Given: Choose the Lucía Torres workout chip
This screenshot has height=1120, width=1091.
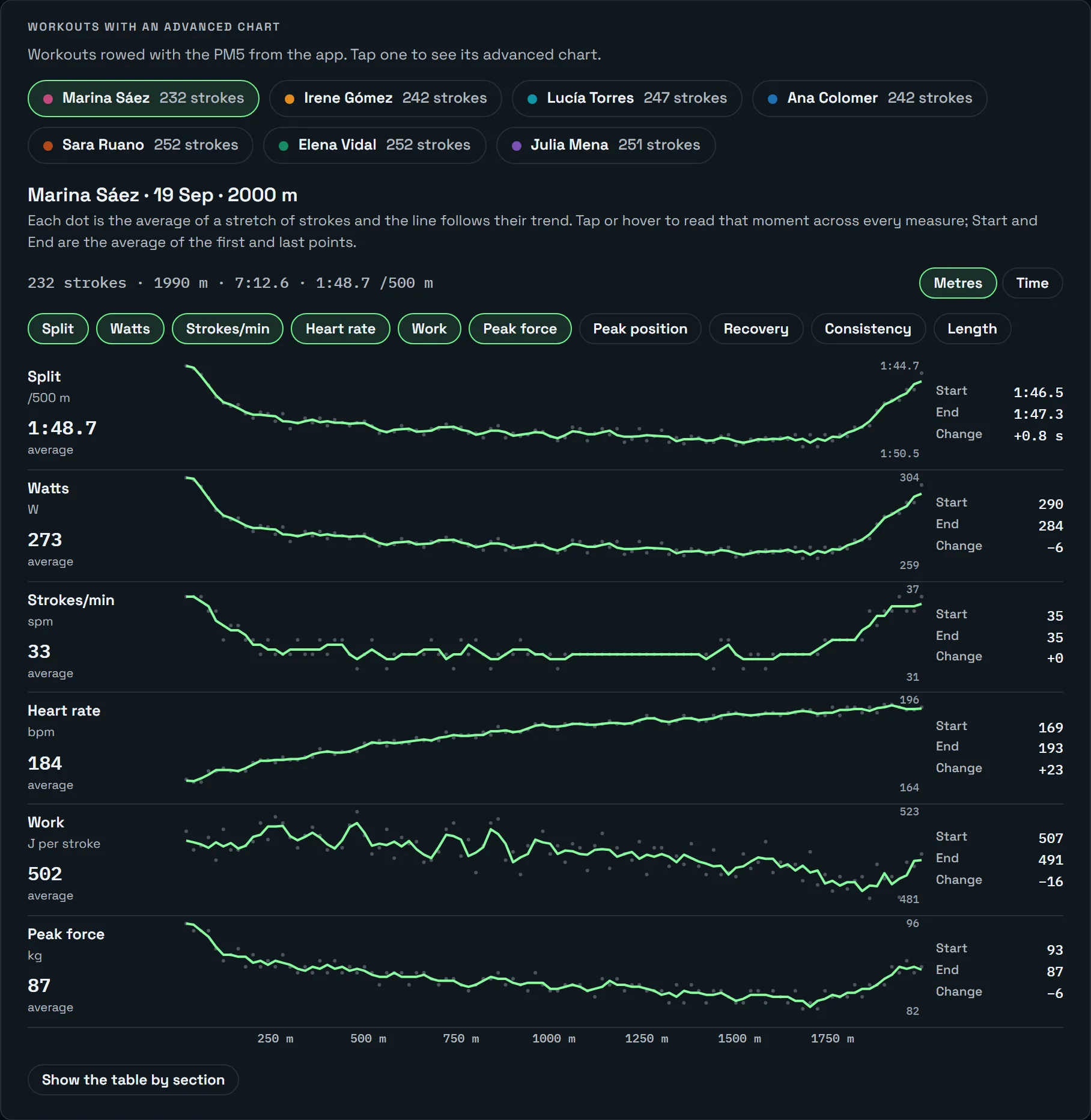Looking at the screenshot, I should pyautogui.click(x=627, y=98).
